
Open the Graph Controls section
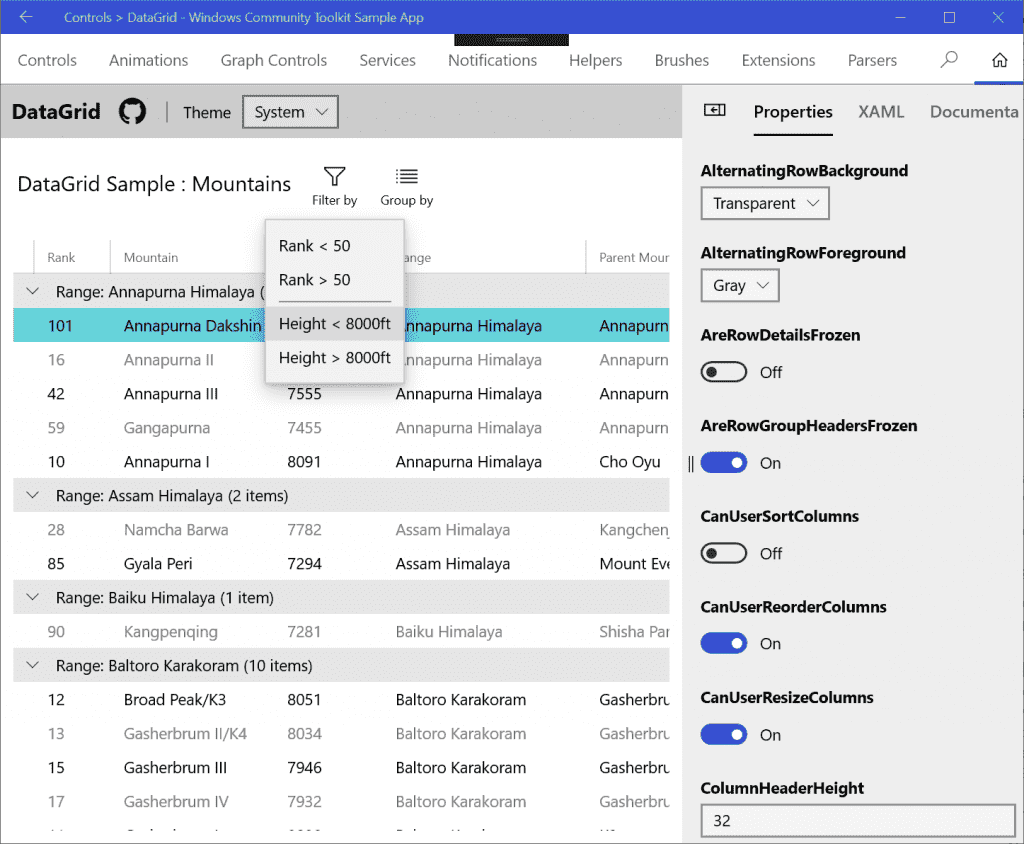[274, 60]
